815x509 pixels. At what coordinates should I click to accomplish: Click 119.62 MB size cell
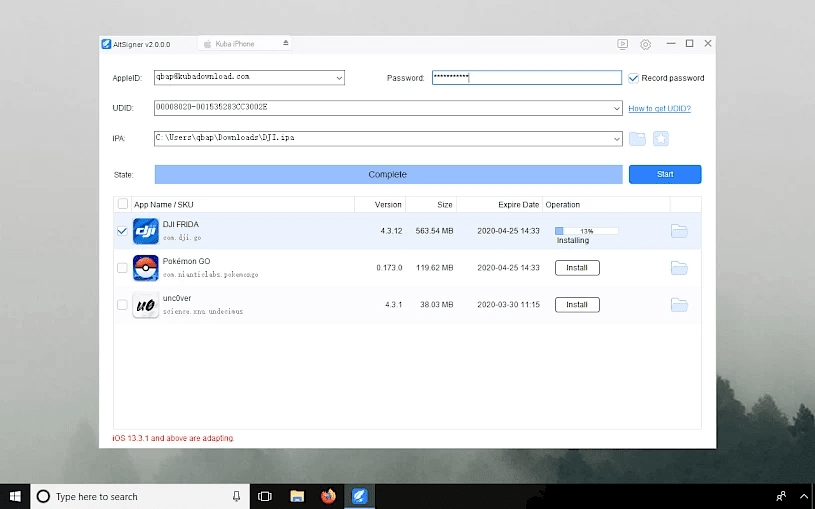[x=435, y=268]
